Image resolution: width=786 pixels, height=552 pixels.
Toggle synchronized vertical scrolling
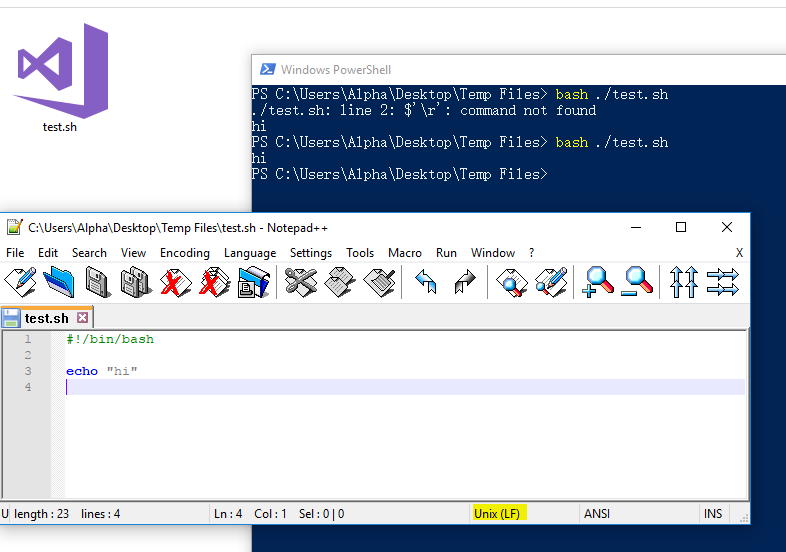click(x=684, y=282)
